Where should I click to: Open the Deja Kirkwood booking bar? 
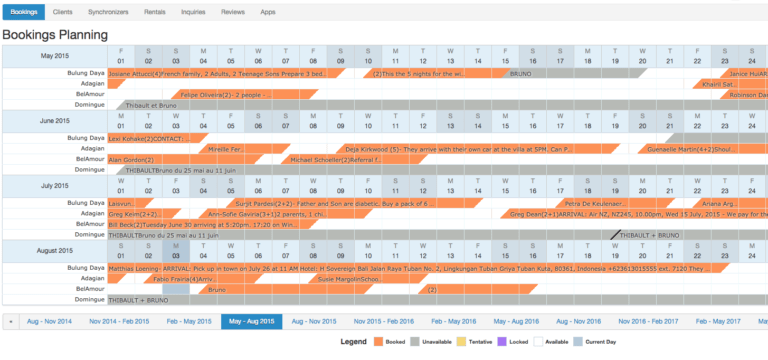(478, 149)
